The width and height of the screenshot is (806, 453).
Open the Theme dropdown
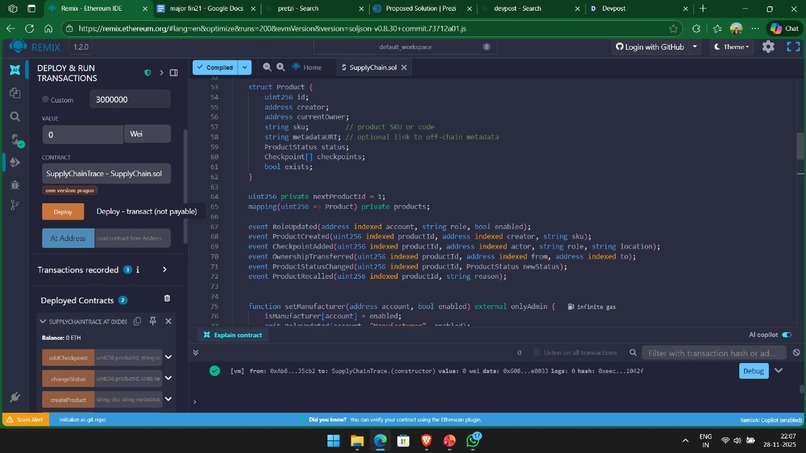[x=731, y=47]
